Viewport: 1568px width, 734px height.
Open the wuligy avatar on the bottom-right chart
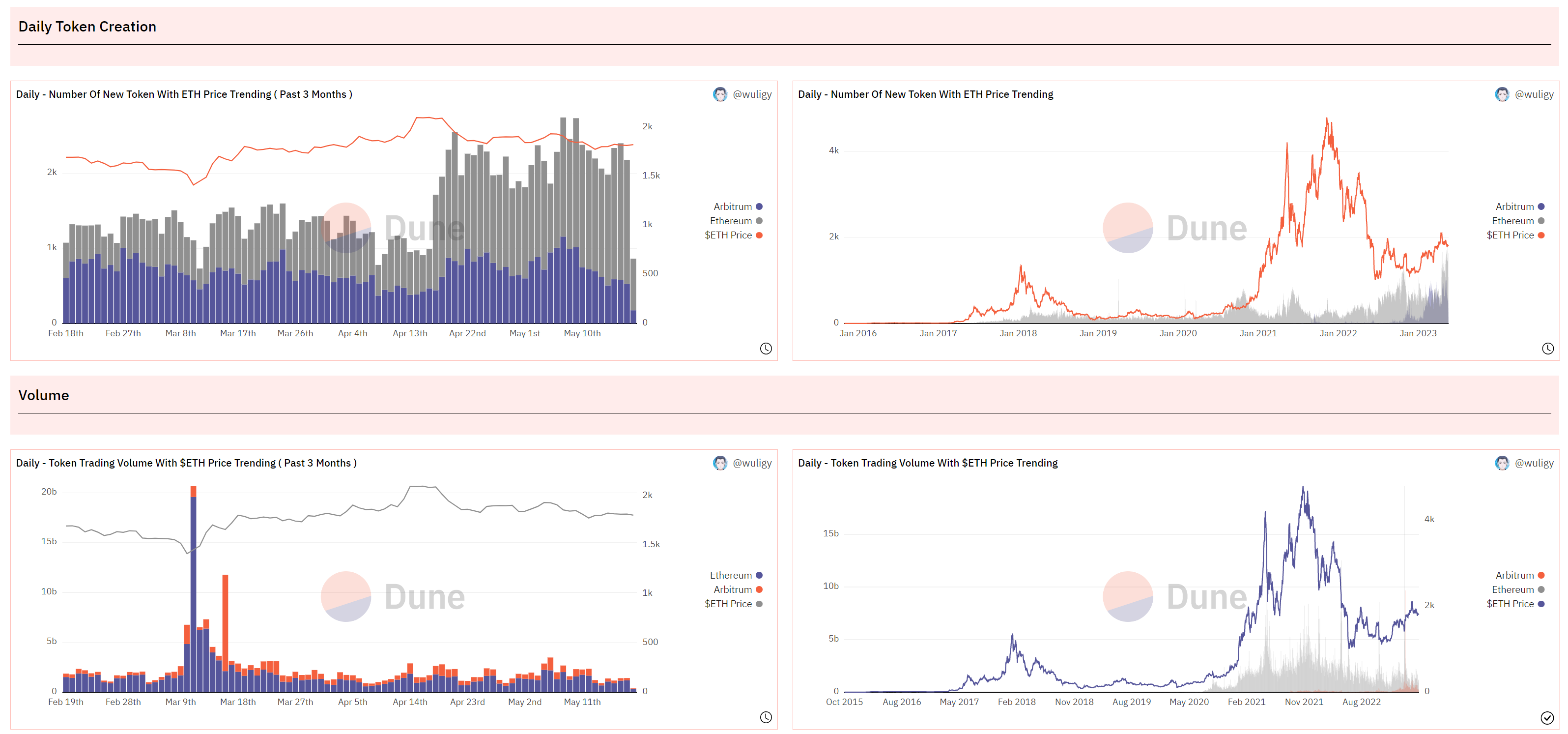(x=1502, y=463)
